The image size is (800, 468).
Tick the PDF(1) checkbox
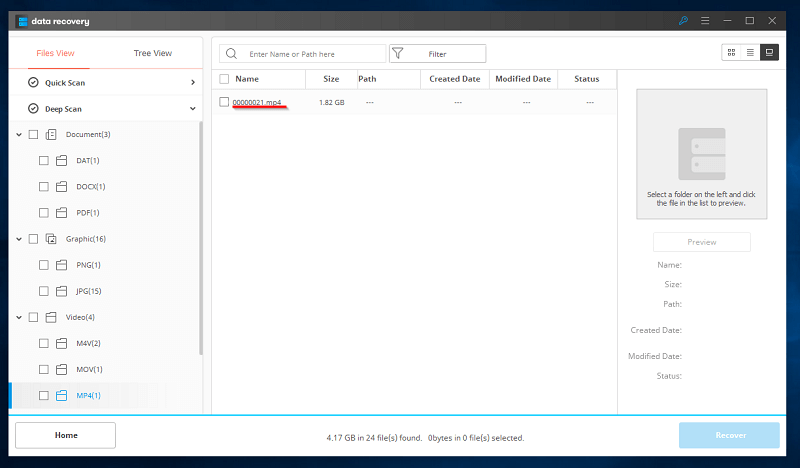pos(44,213)
